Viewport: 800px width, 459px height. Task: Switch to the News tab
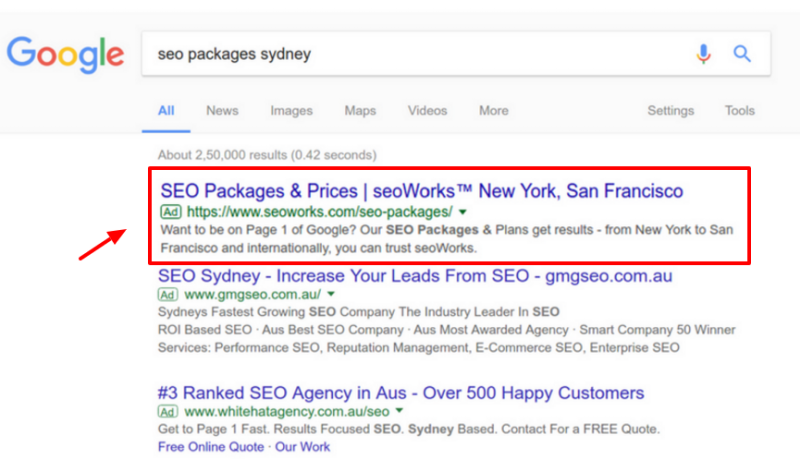pos(221,111)
